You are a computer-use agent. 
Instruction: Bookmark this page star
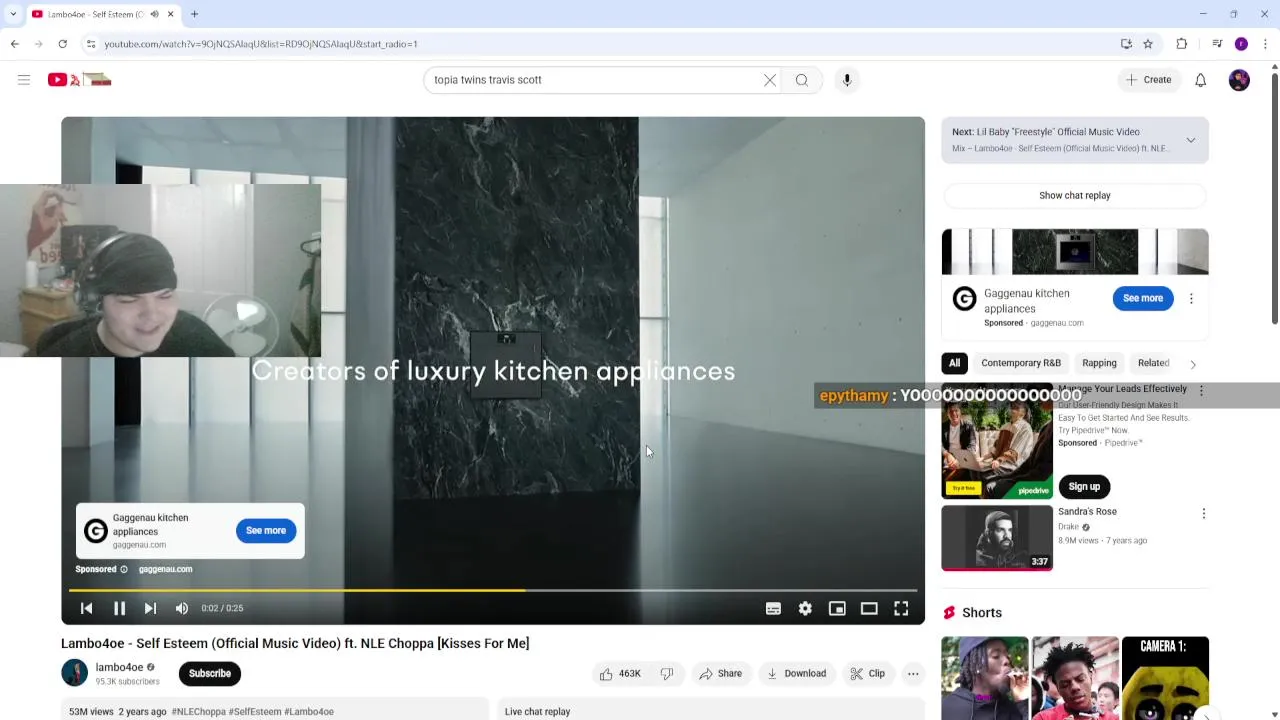coord(1148,44)
